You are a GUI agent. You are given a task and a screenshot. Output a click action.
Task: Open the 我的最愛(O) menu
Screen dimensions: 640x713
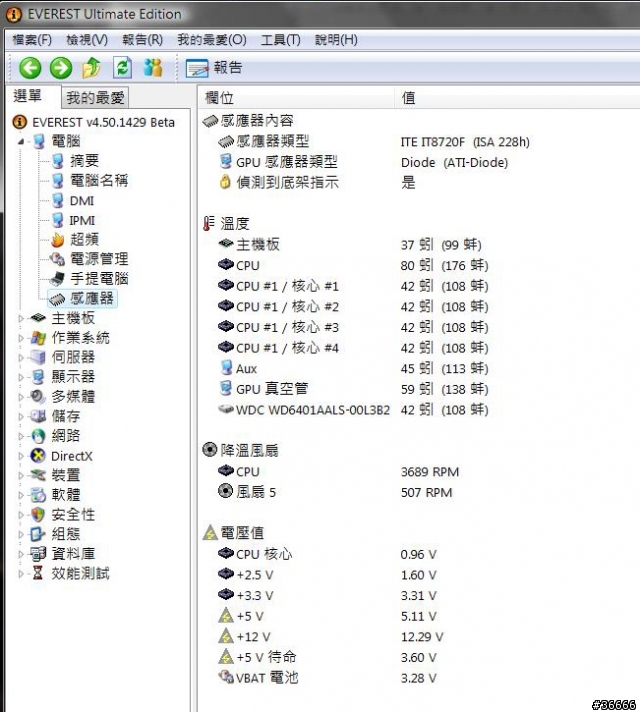tap(212, 40)
